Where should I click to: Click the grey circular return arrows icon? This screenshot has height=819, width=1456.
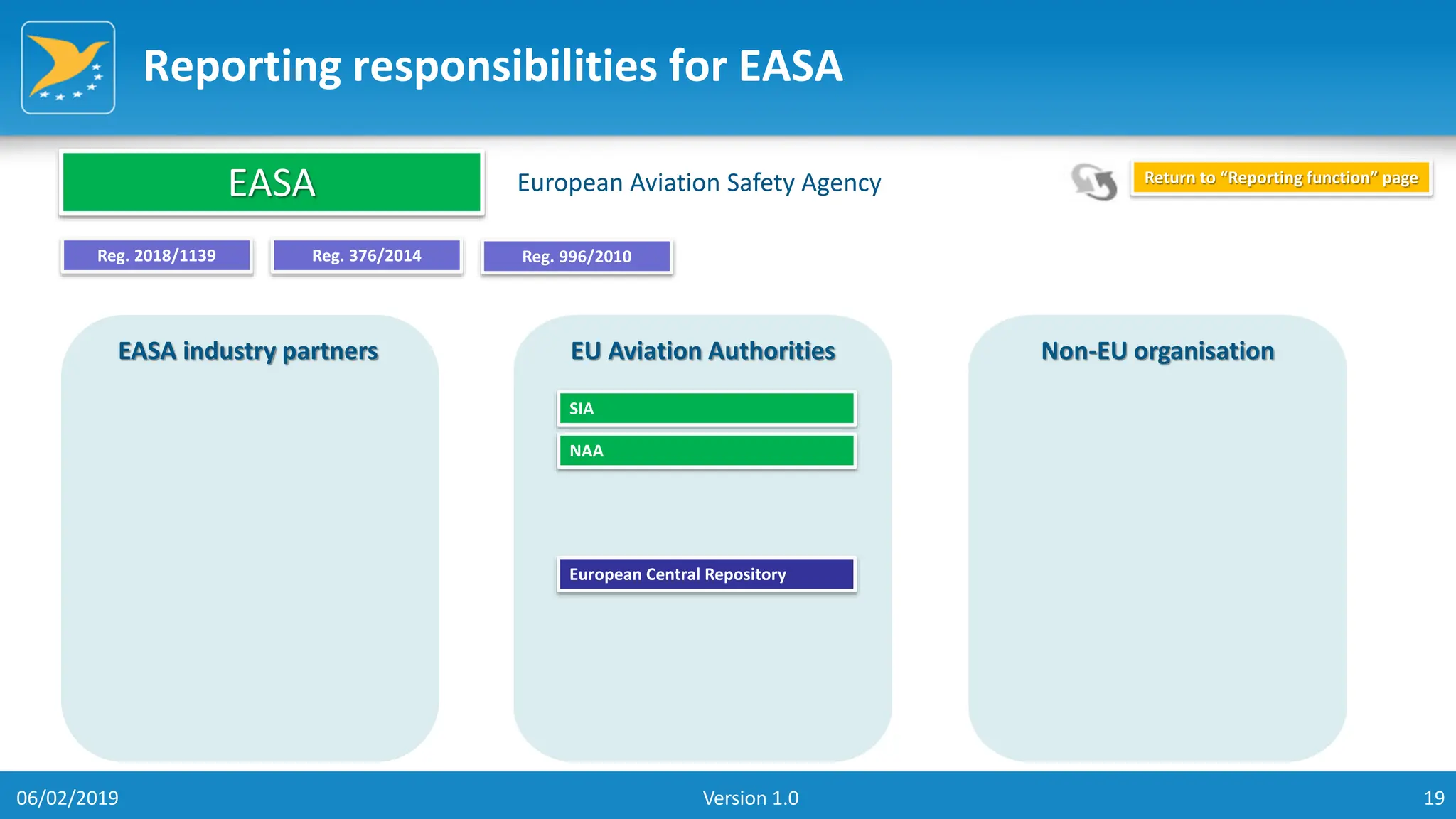tap(1094, 182)
